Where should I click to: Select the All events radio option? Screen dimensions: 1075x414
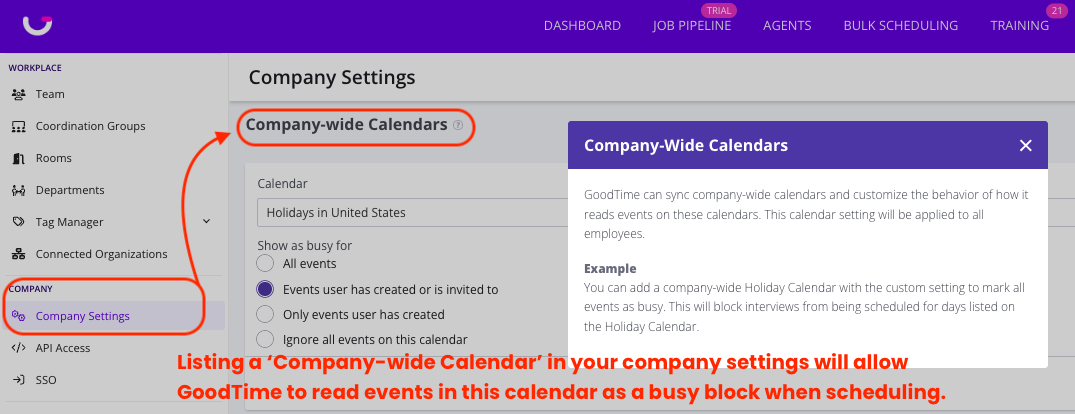pos(265,264)
